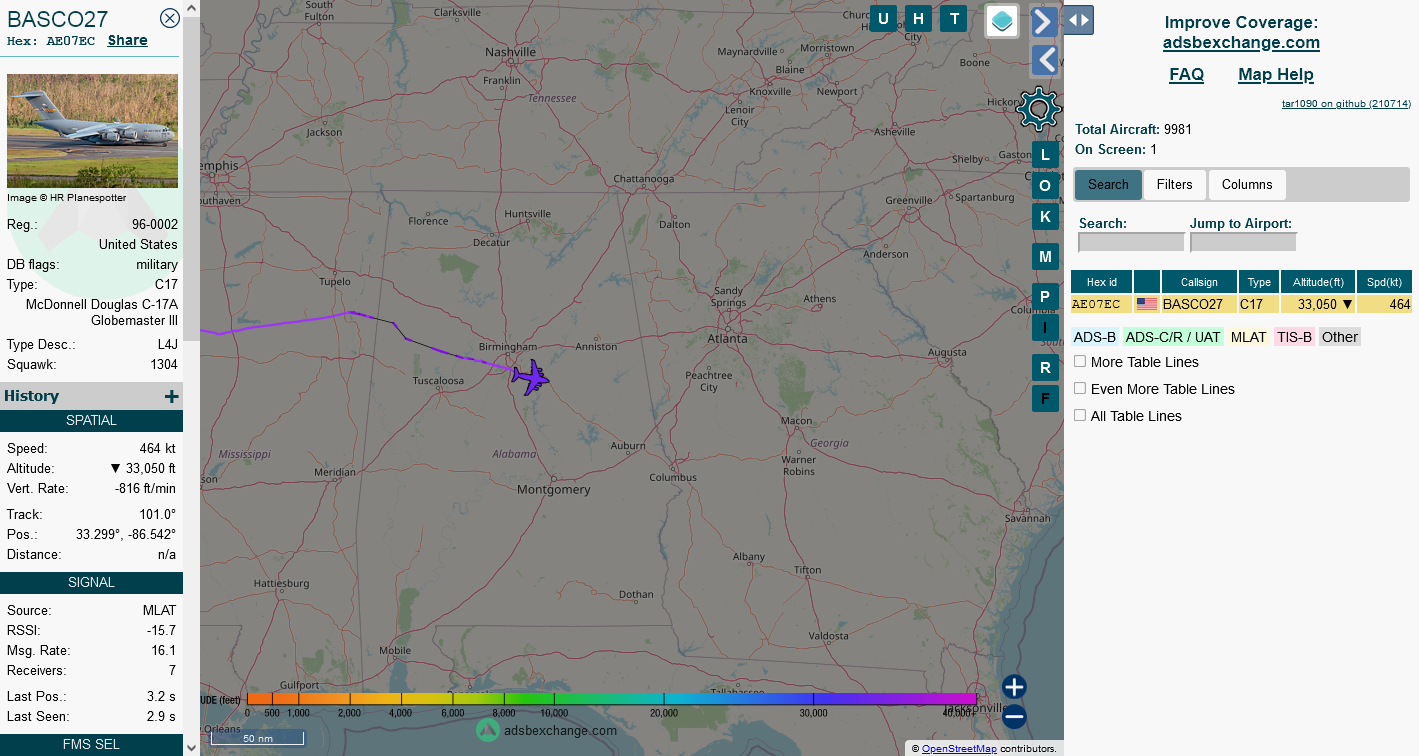Click the SIGNAL section header
Image resolution: width=1419 pixels, height=756 pixels.
[91, 583]
